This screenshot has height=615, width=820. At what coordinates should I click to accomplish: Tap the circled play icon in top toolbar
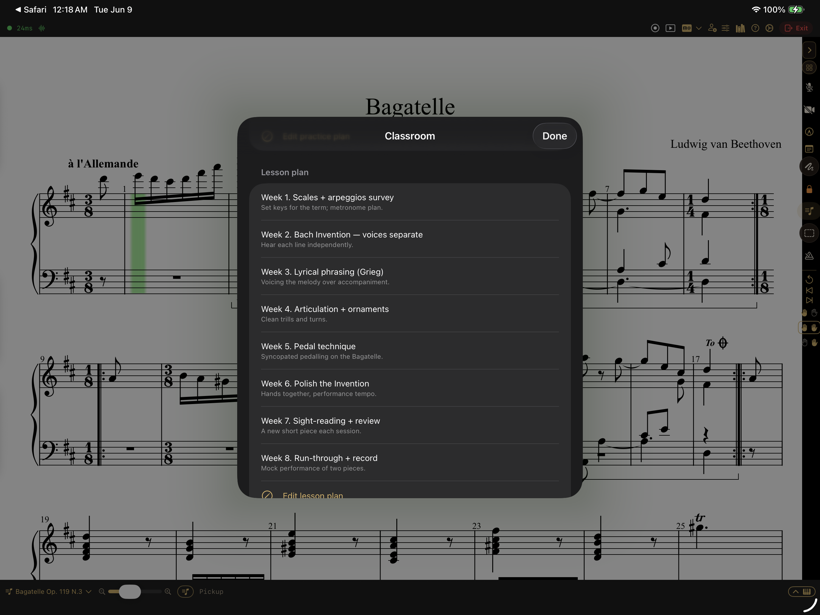(769, 28)
